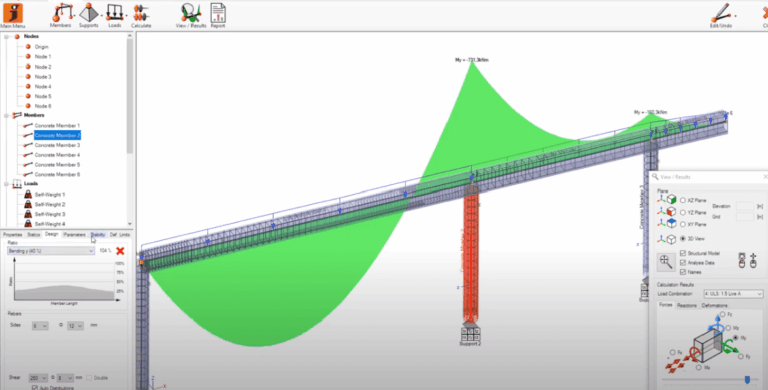Run Calculate from the toolbar
The image size is (768, 390).
[141, 15]
